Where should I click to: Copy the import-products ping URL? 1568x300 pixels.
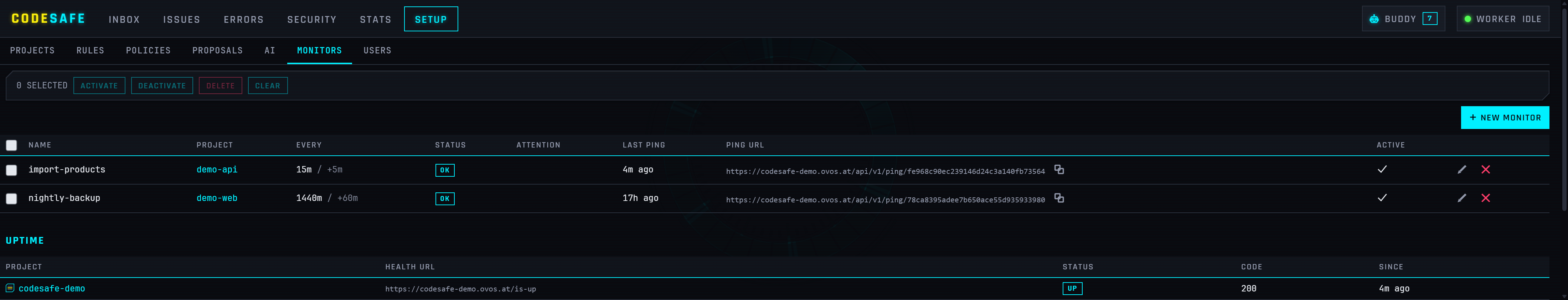click(1059, 170)
